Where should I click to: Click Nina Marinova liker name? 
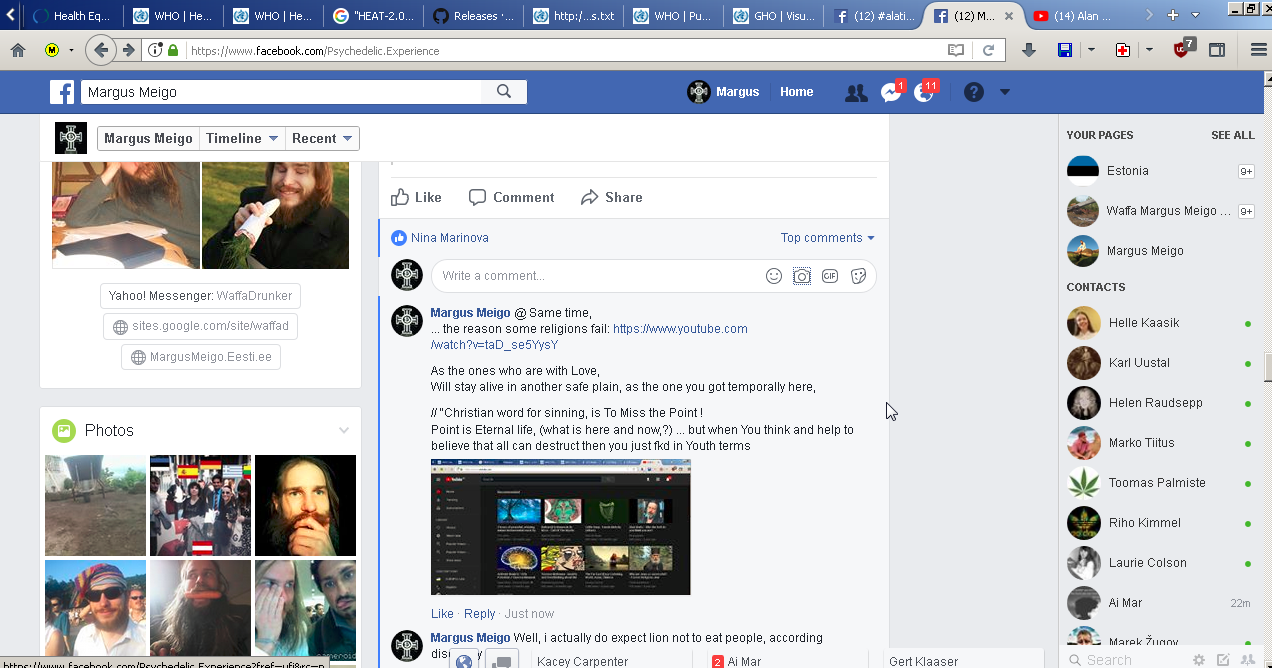pyautogui.click(x=450, y=238)
